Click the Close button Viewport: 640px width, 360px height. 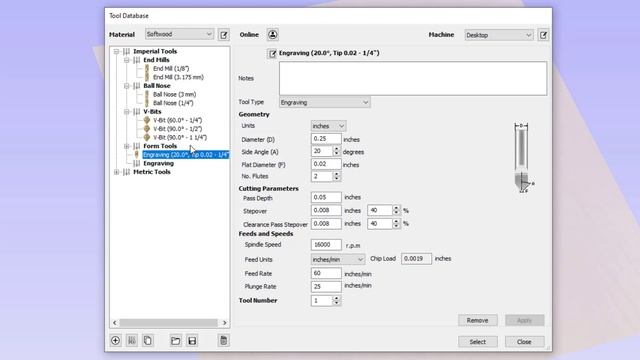tap(524, 342)
